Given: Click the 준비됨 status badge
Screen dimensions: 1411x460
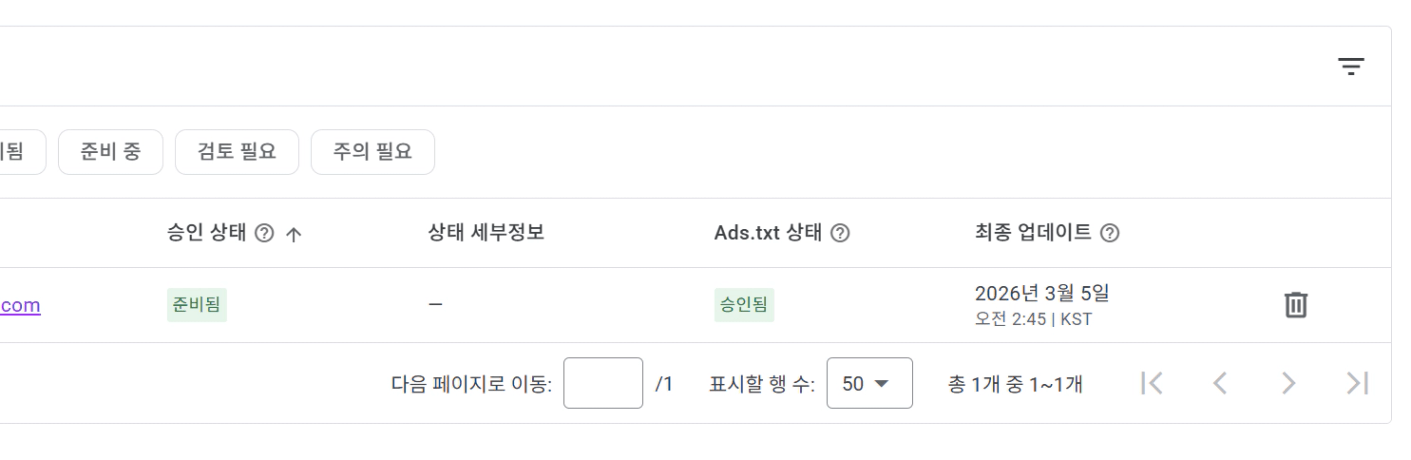Looking at the screenshot, I should (197, 305).
